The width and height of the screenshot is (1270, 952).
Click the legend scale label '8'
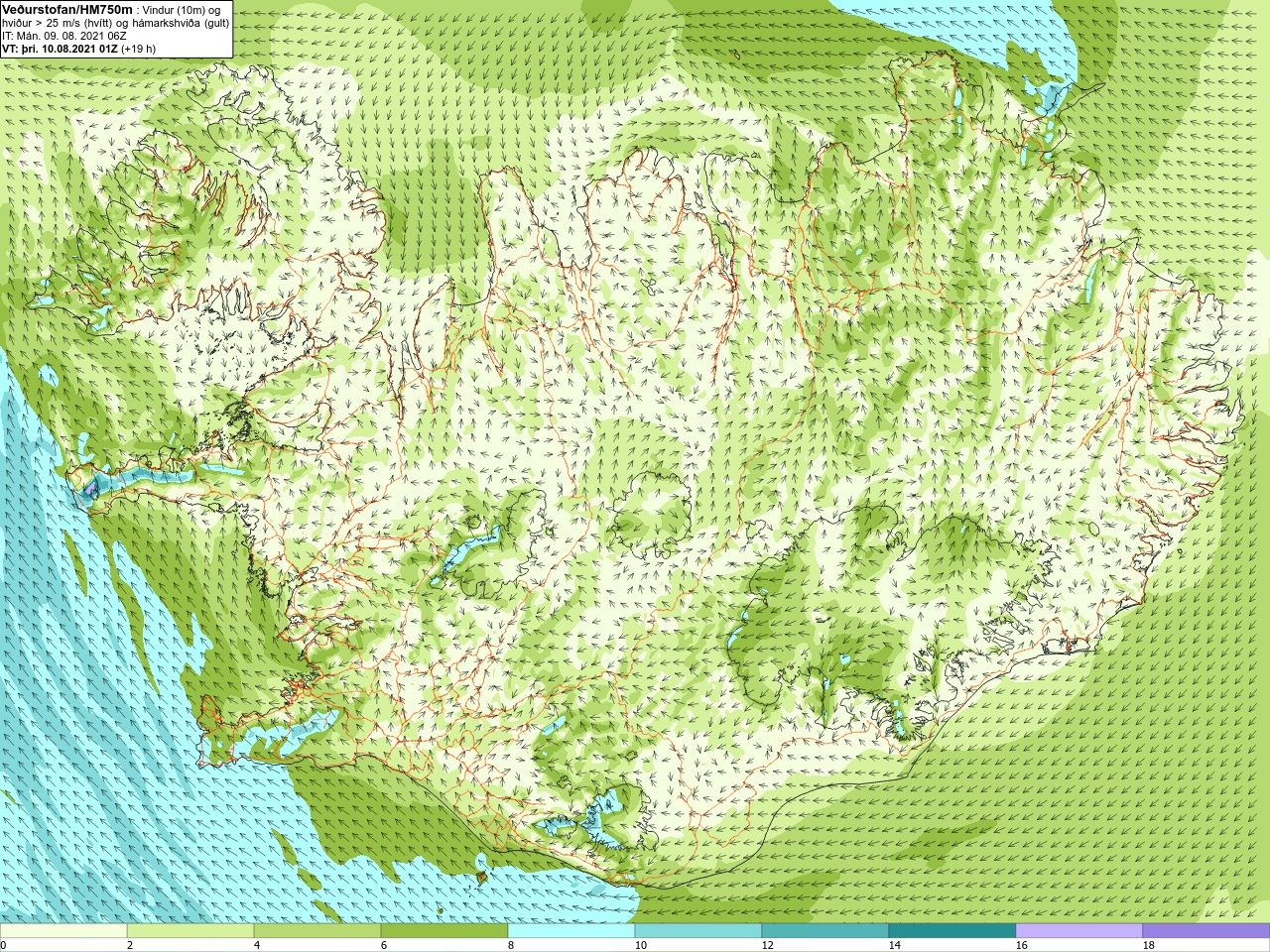coord(512,945)
